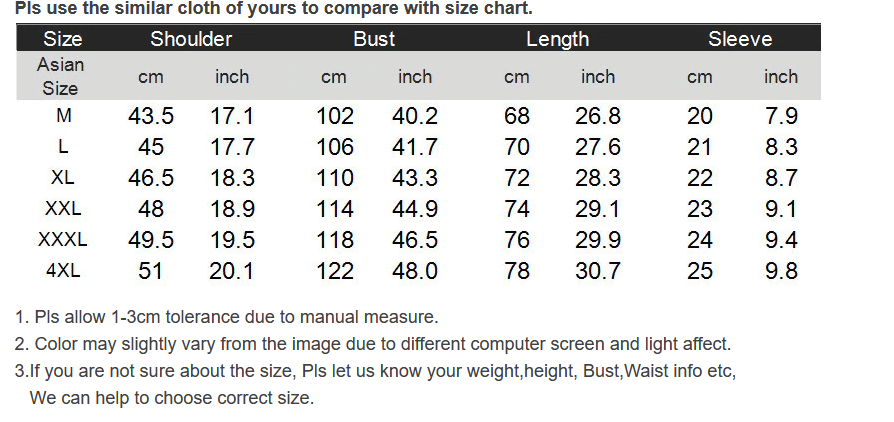Select the XXL size row label
Image resolution: width=894 pixels, height=422 pixels.
[63, 208]
